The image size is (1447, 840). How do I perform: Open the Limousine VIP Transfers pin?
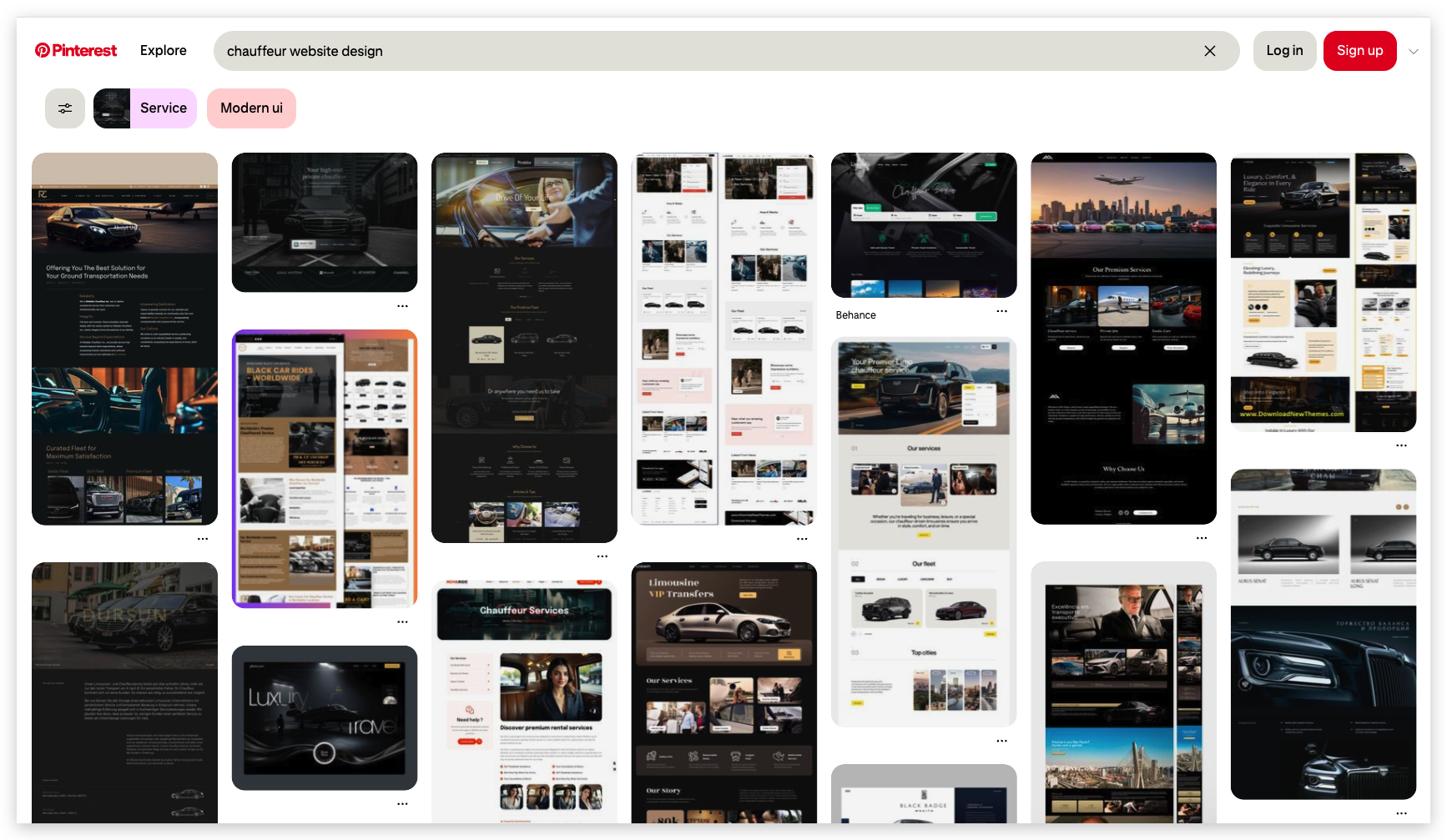pos(724,692)
